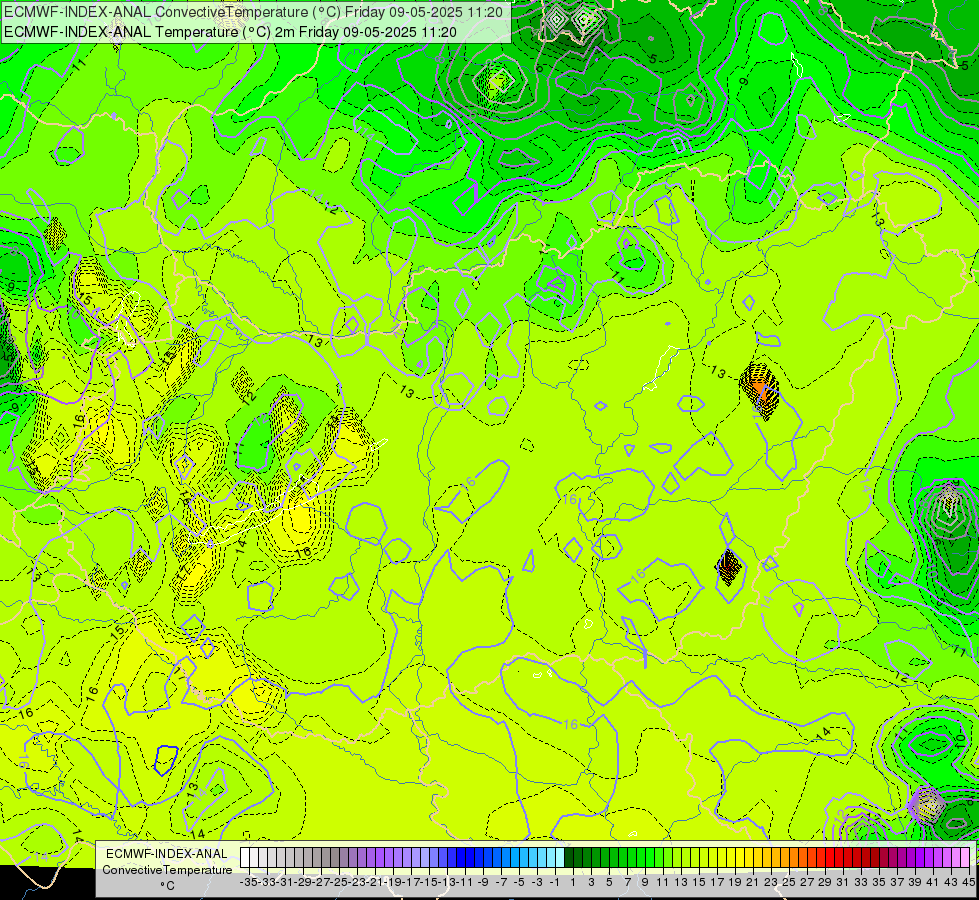Click the small dark blue polygon outline
979x900 pixels.
(166, 760)
